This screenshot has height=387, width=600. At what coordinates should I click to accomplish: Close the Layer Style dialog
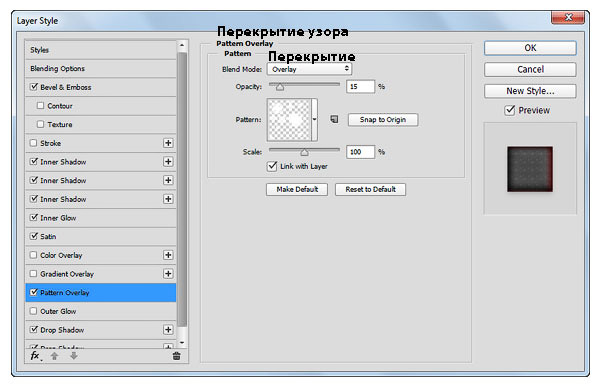568,18
